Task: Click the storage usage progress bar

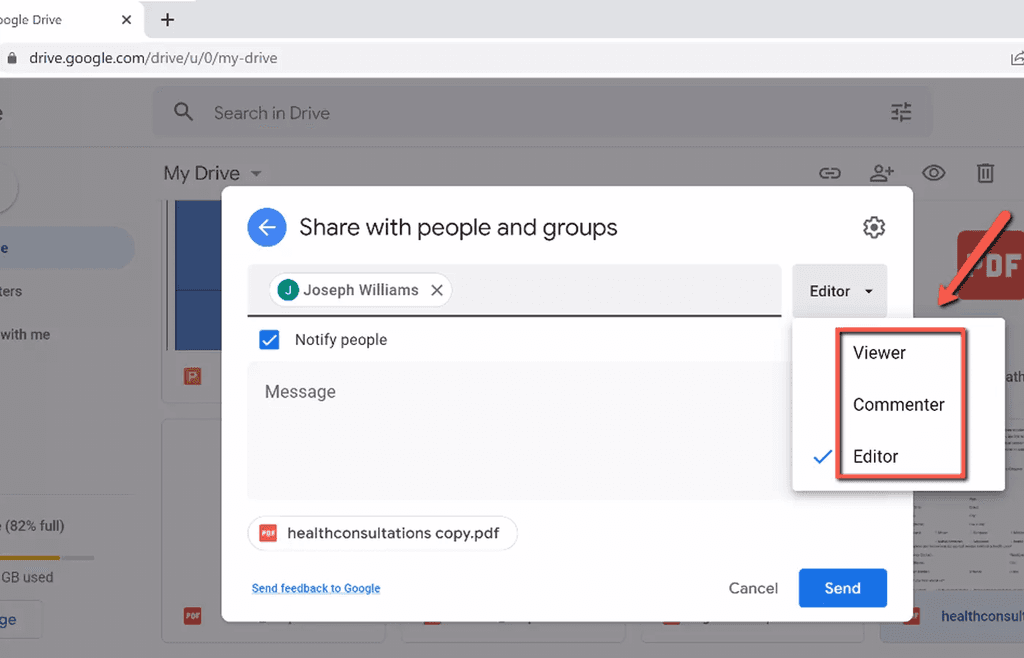Action: click(x=45, y=555)
